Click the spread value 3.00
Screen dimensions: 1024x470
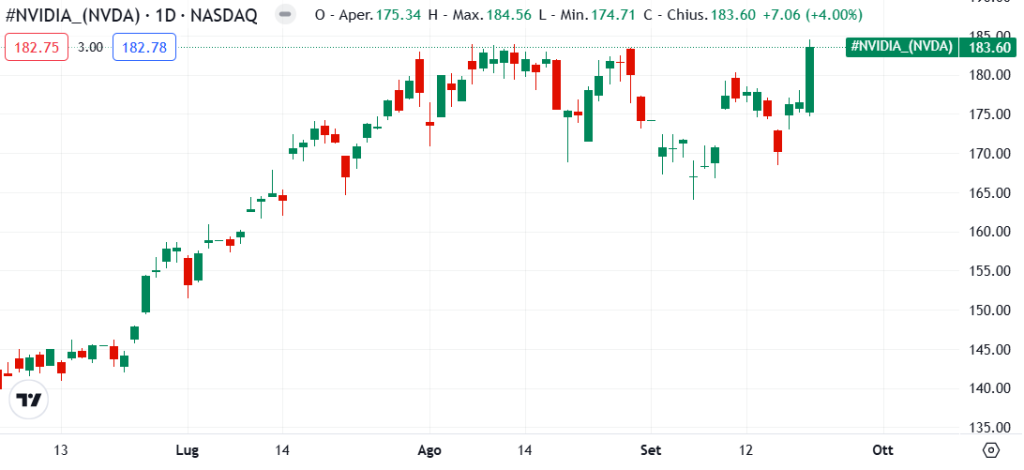tap(90, 48)
